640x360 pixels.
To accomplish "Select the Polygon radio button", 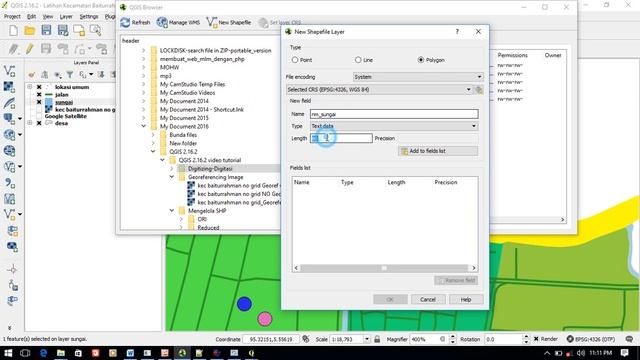I will point(421,60).
